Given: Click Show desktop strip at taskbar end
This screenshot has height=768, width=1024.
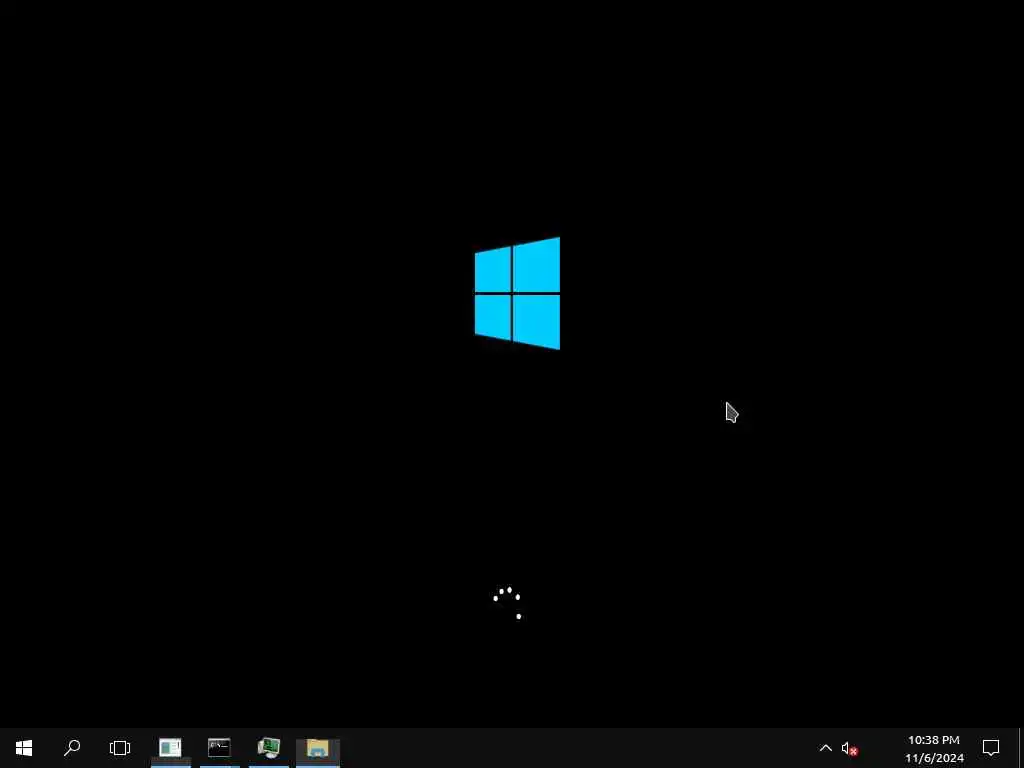Looking at the screenshot, I should click(x=1021, y=748).
